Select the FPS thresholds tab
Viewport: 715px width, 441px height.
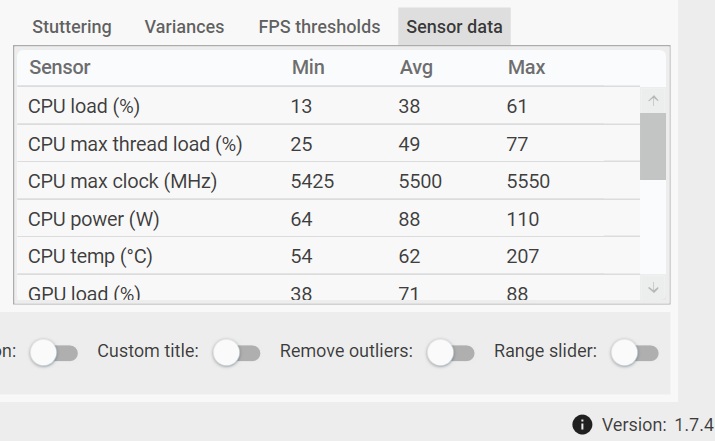click(x=319, y=27)
